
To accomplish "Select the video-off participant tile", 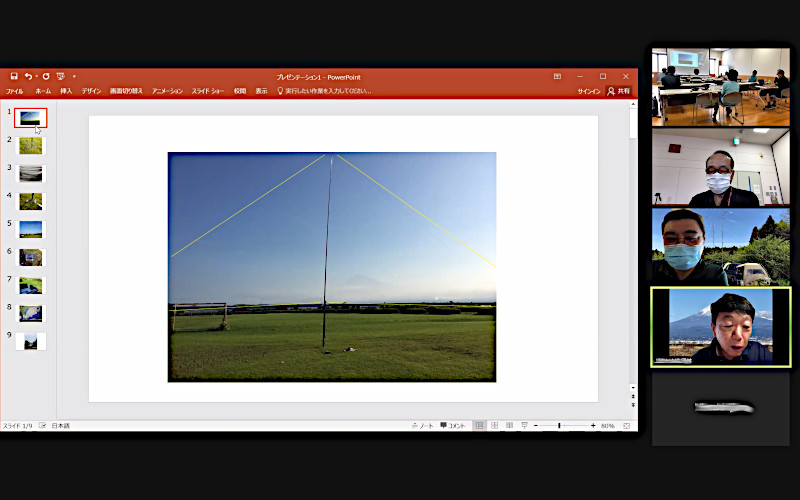I will [720, 407].
